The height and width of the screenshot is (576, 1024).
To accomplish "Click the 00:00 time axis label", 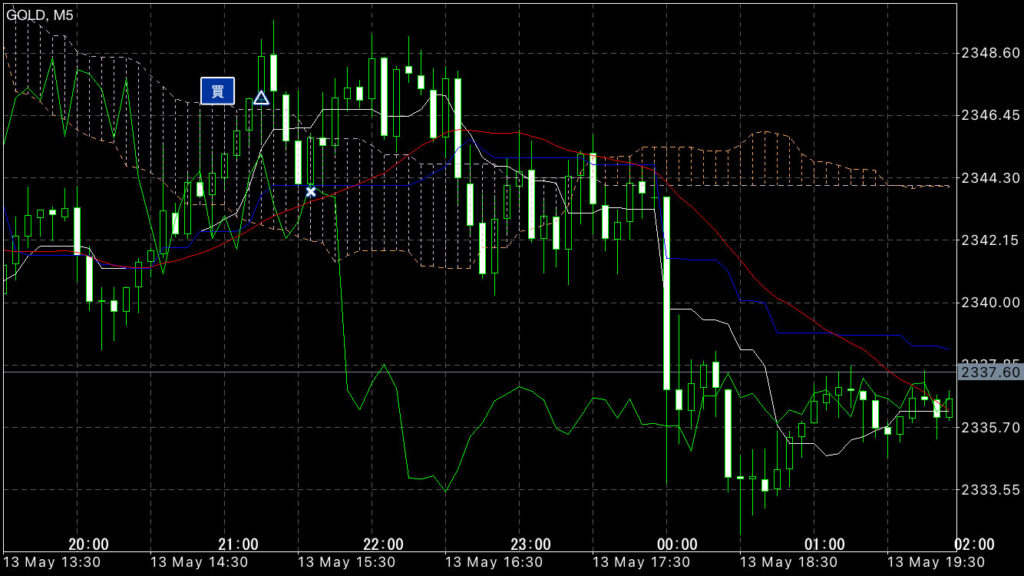I will [x=677, y=544].
